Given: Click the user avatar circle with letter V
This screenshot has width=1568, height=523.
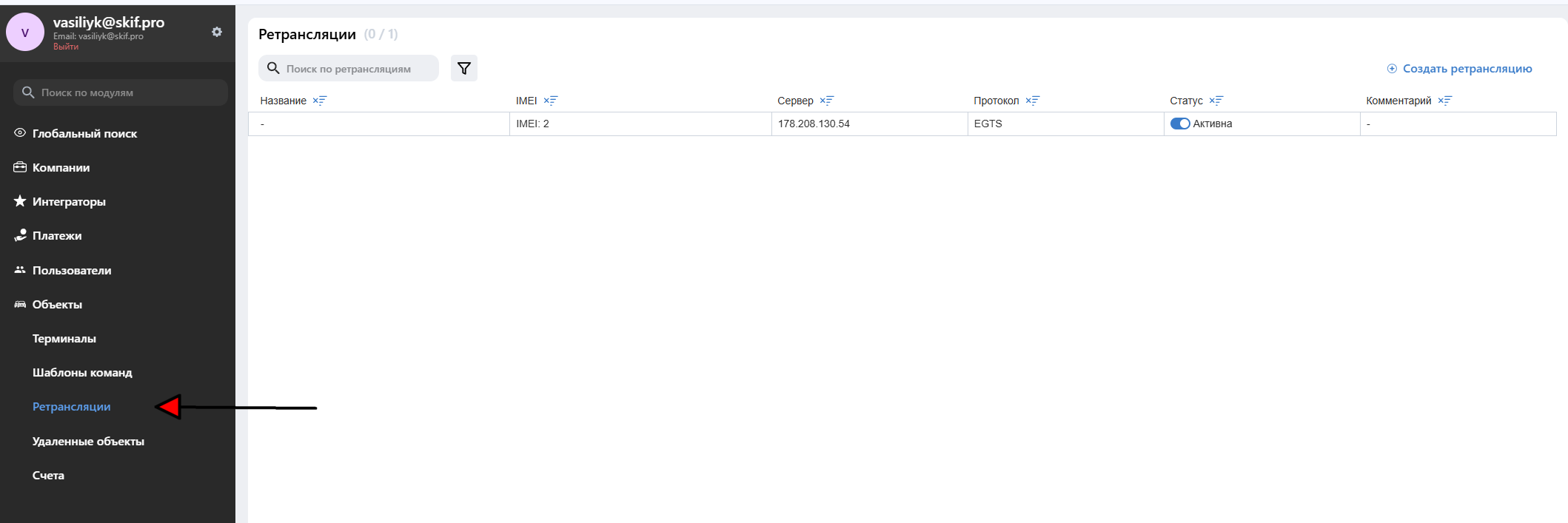Looking at the screenshot, I should (25, 33).
